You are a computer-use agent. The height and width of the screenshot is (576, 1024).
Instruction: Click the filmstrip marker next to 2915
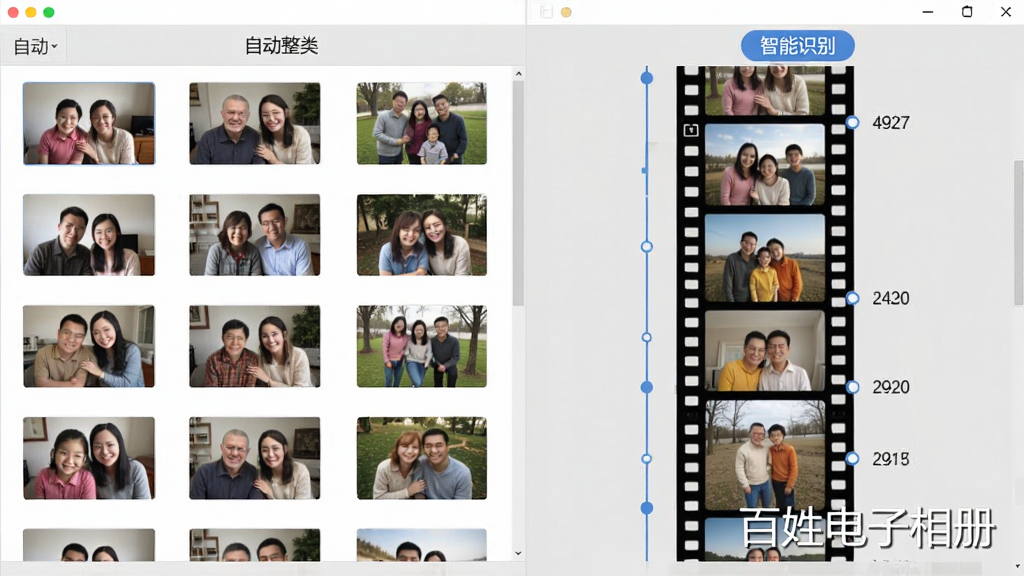[852, 458]
